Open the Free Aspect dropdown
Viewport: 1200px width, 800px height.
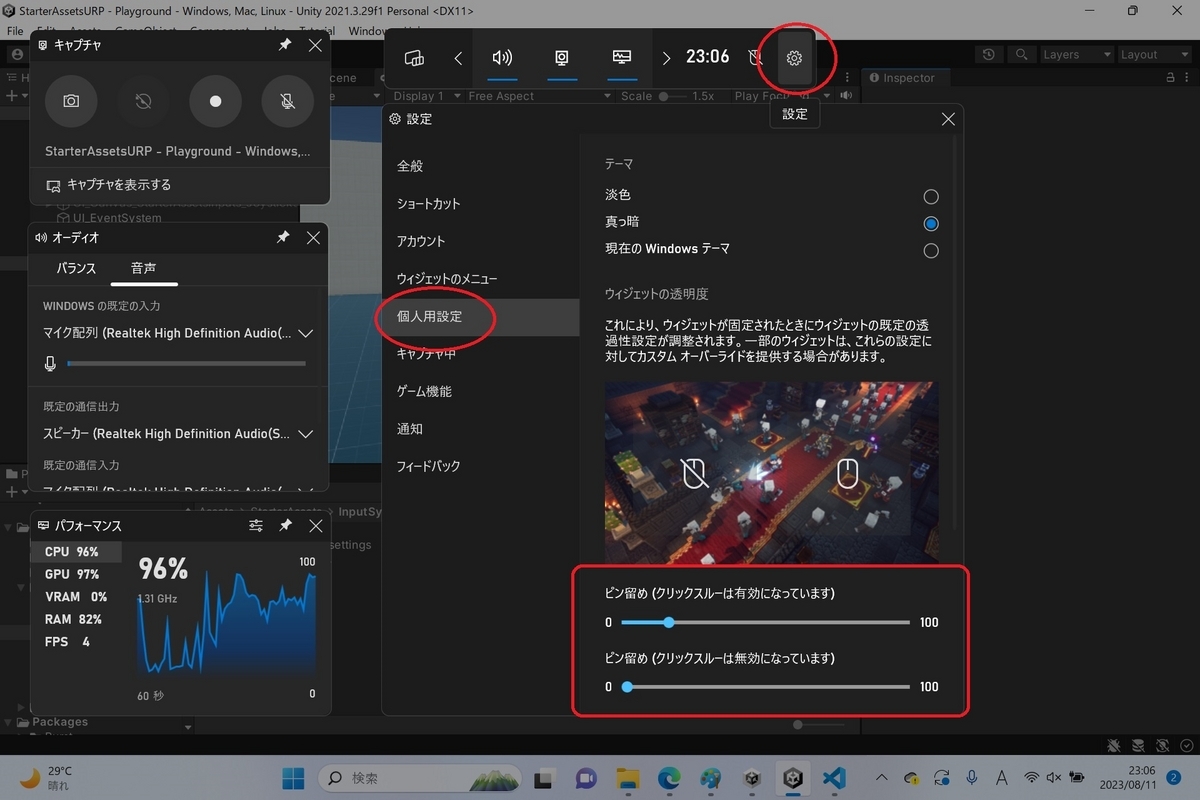tap(540, 96)
